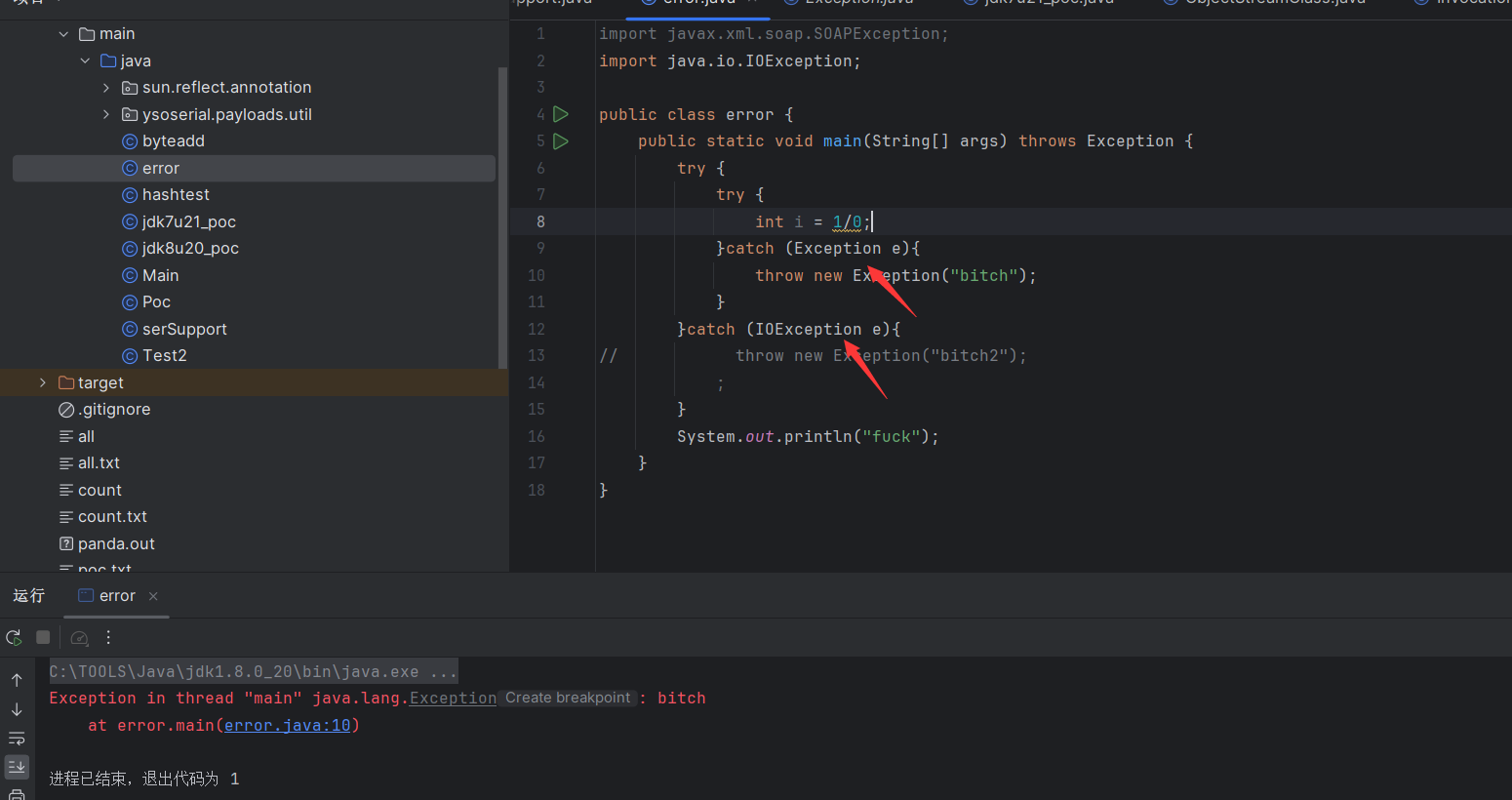Click line number 8 in the gutter
1512x800 pixels.
coord(540,221)
